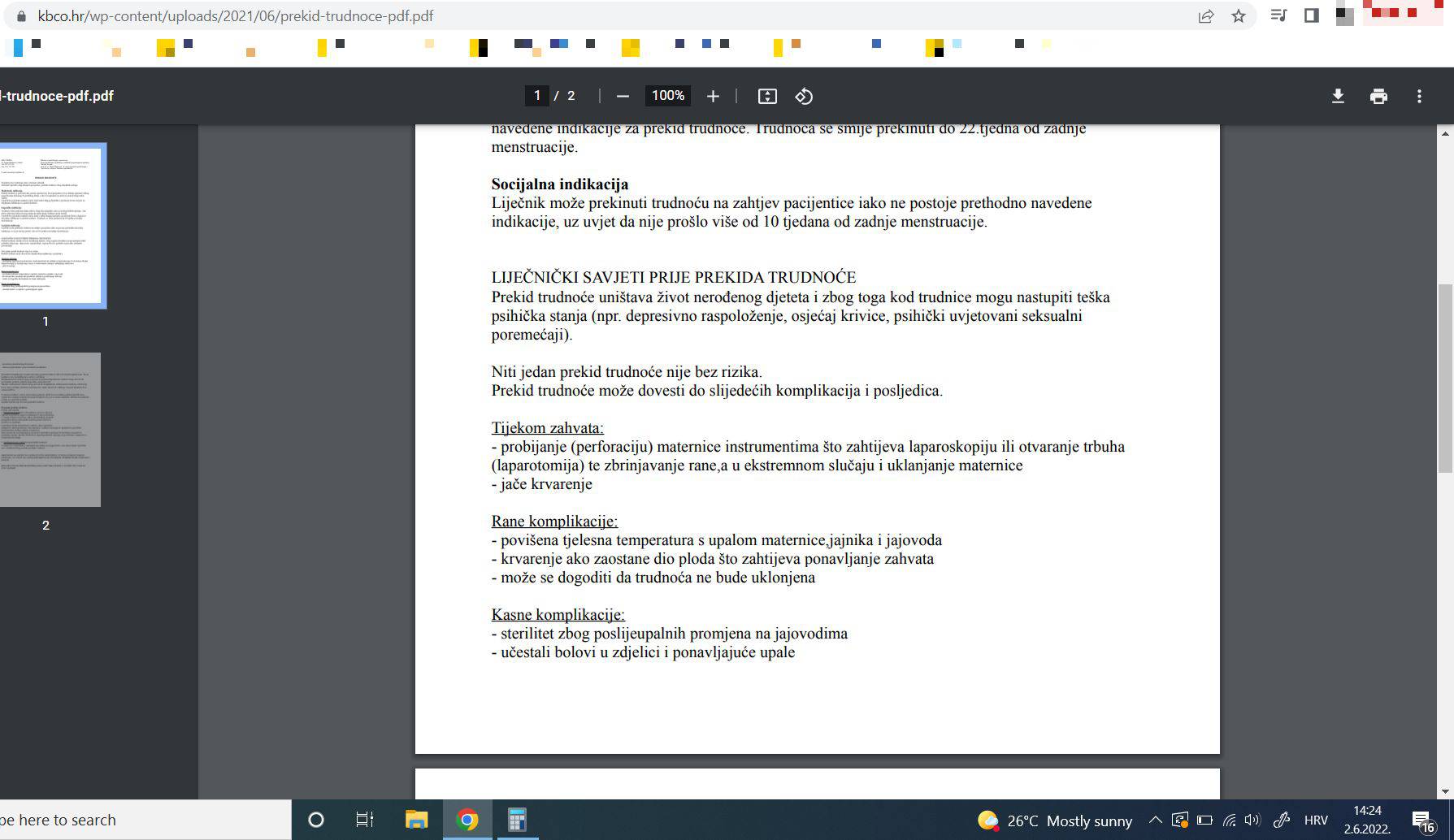
Task: Open page 2 thumbnail
Action: [x=50, y=430]
